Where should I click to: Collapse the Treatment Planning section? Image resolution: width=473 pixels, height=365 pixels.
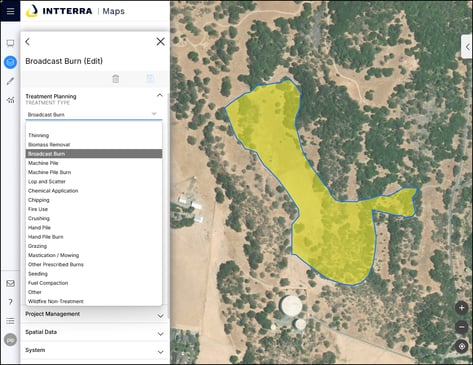click(x=160, y=95)
